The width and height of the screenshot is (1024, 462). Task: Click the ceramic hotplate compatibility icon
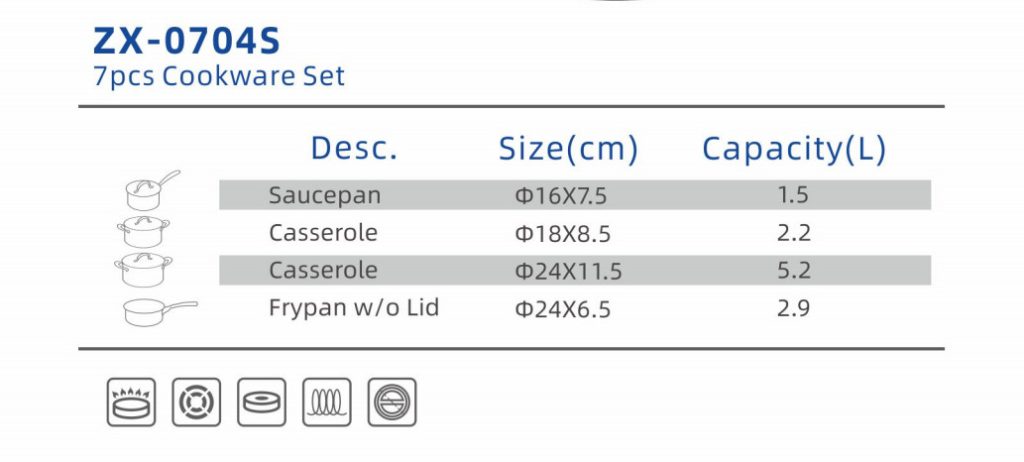pos(261,402)
